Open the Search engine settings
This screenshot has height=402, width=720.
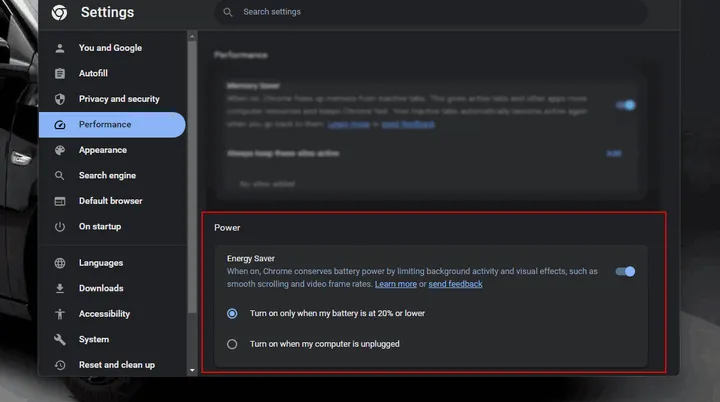[107, 176]
